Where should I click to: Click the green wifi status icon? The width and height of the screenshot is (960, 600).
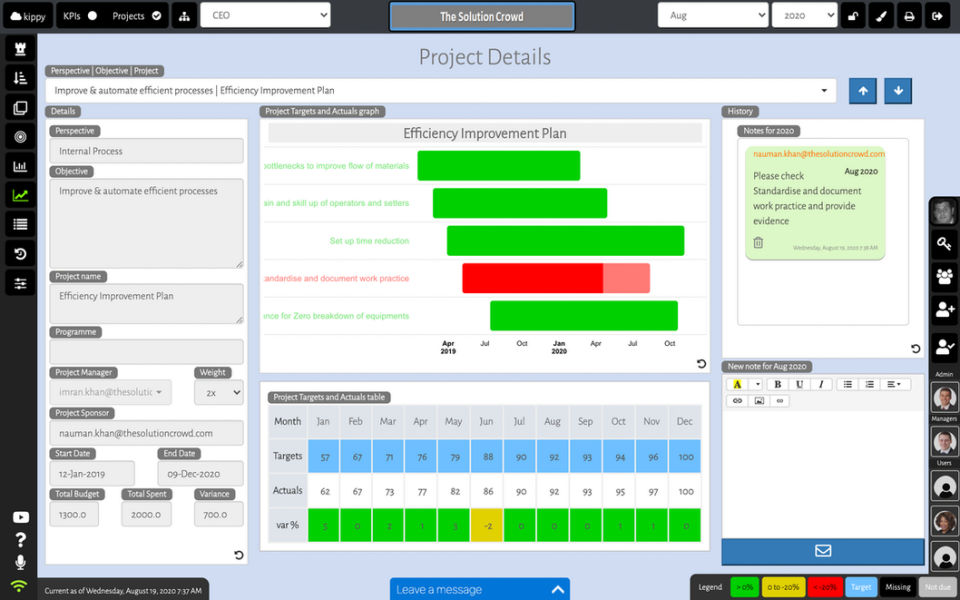click(19, 585)
